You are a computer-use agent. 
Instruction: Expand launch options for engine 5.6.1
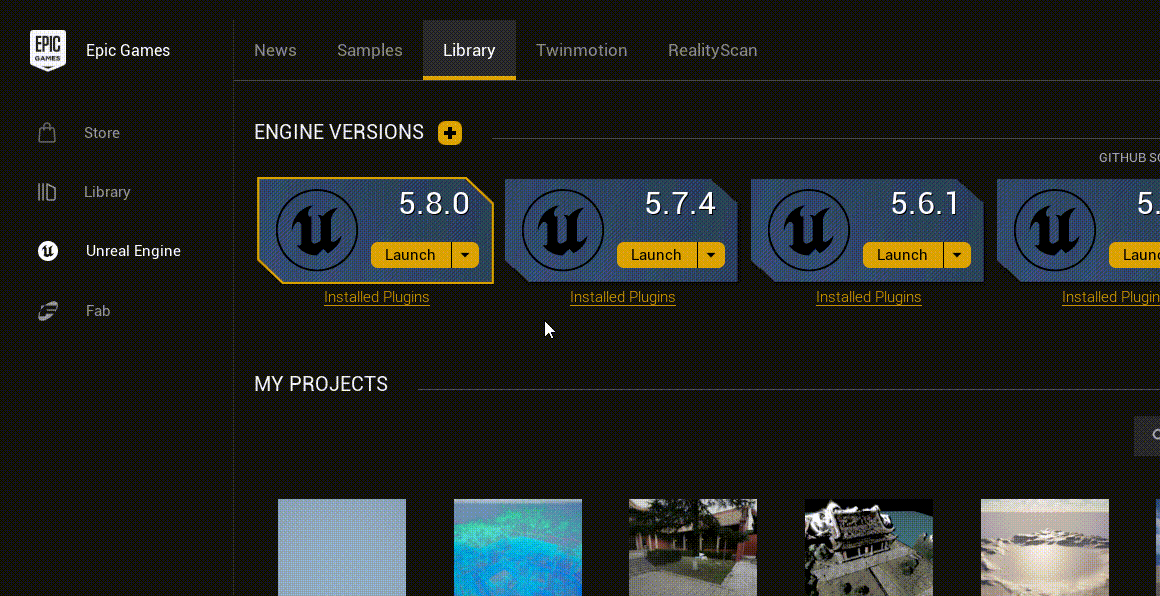point(957,255)
